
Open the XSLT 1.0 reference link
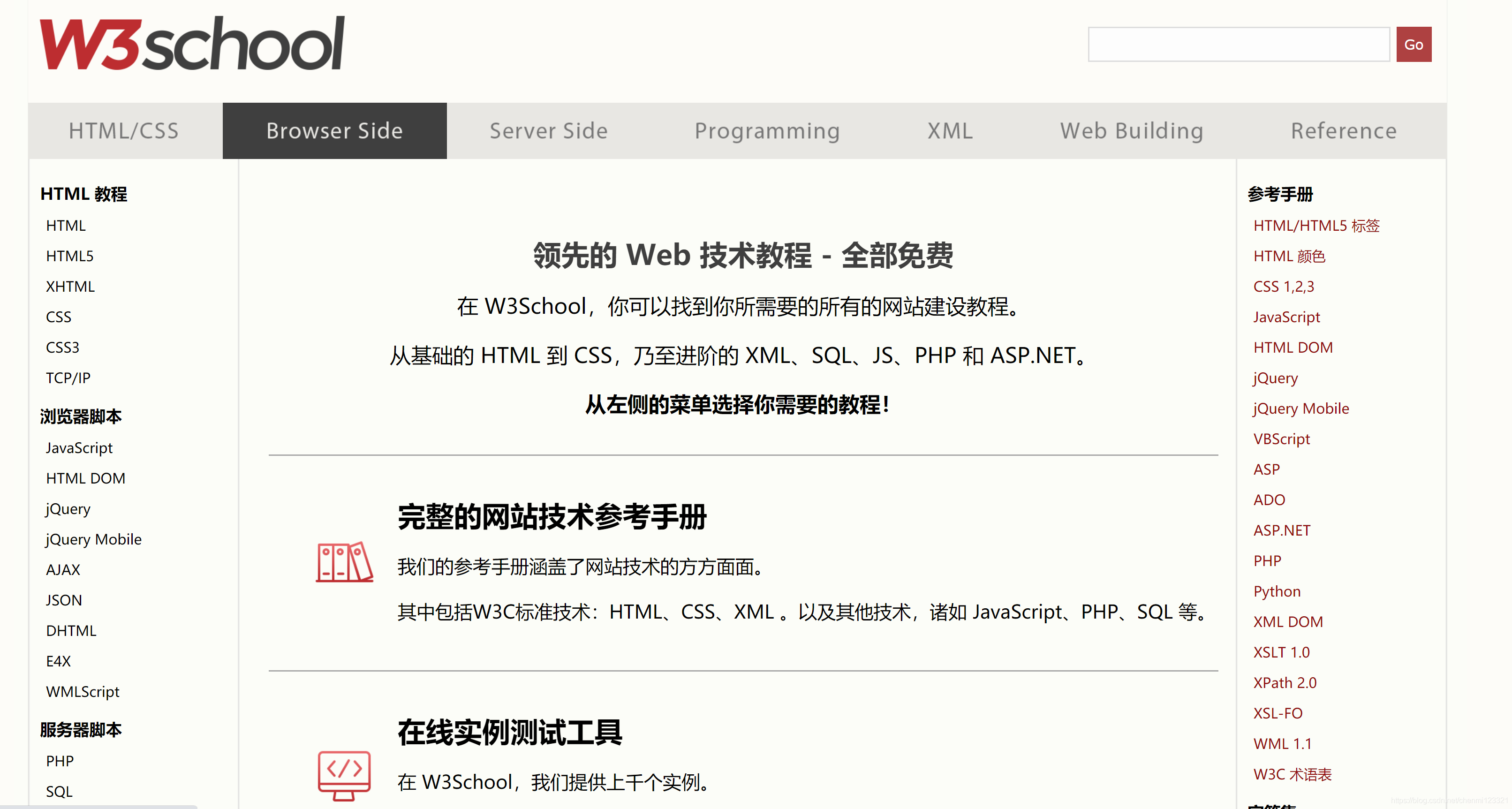1281,653
